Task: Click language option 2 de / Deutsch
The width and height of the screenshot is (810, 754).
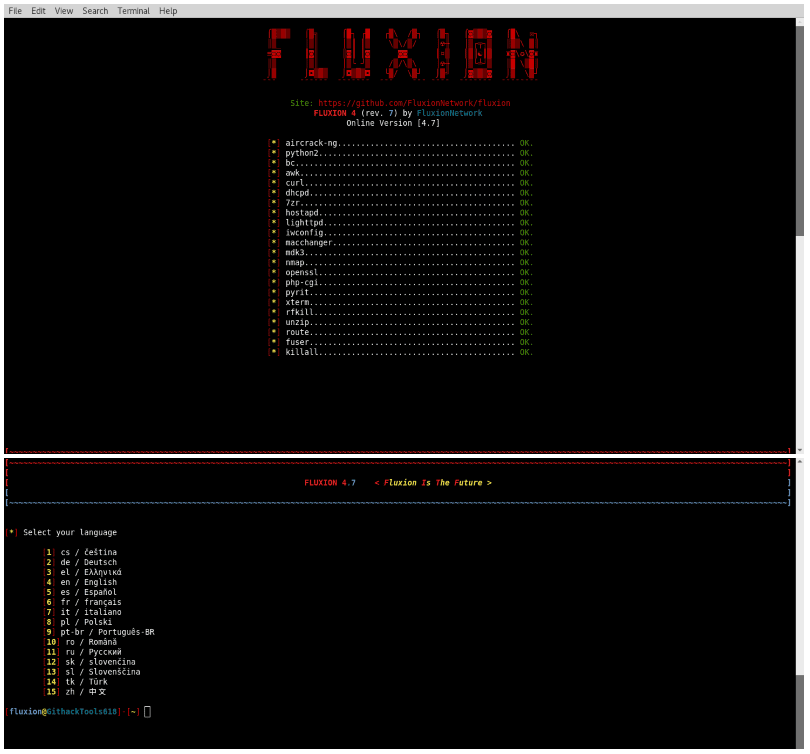Action: [x=81, y=562]
